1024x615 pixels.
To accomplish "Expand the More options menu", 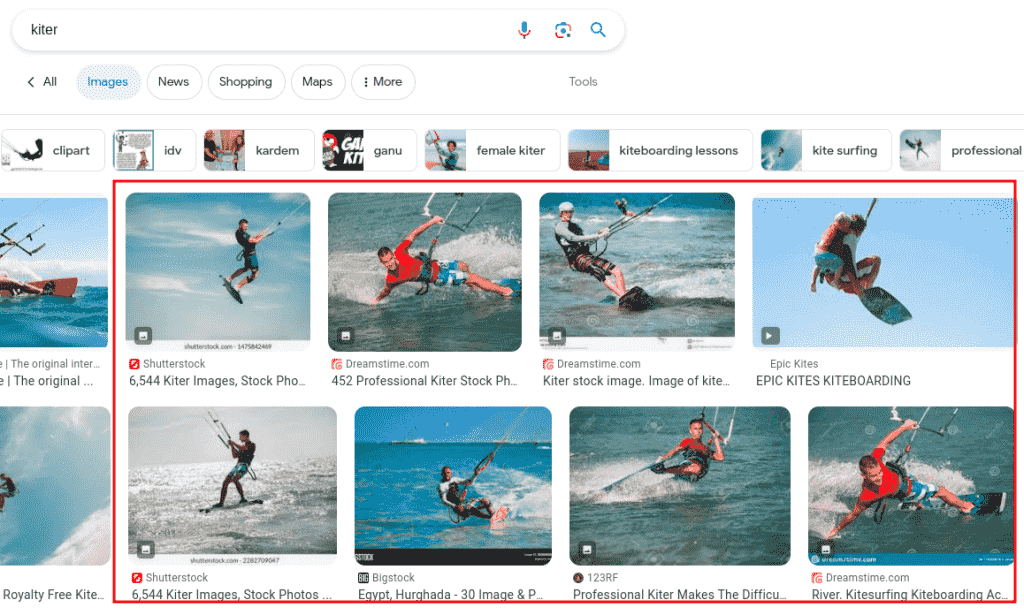I will pos(383,82).
